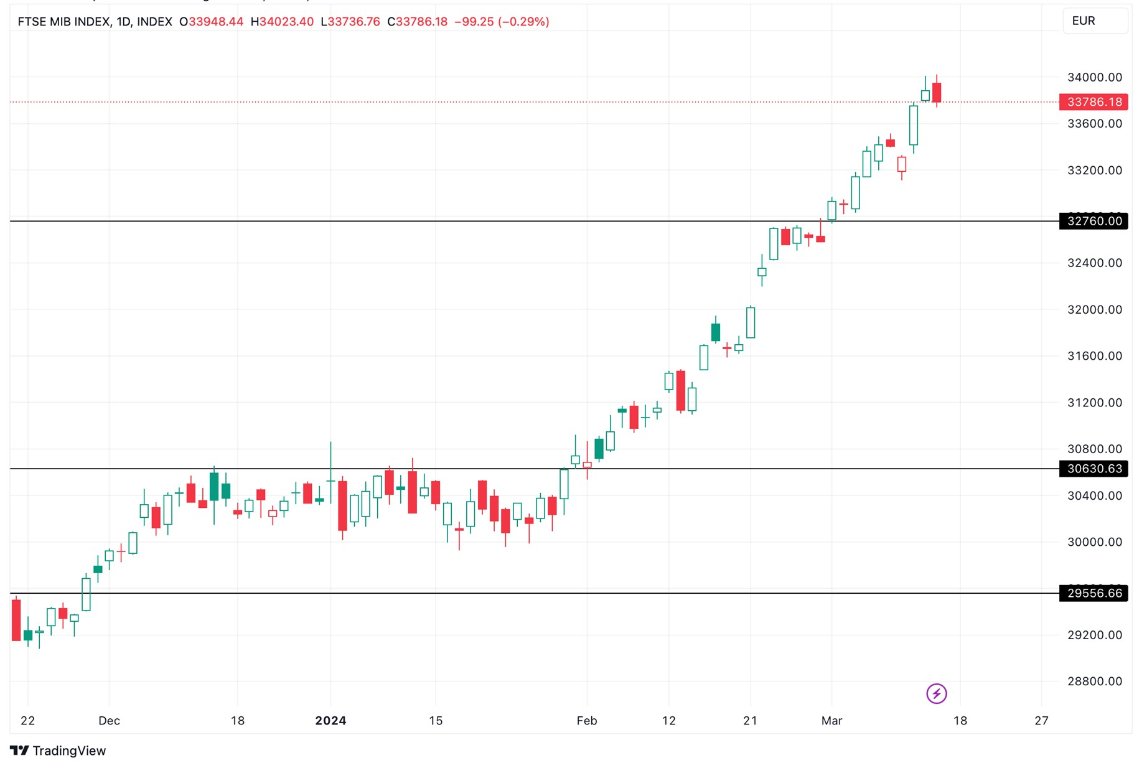This screenshot has height=768, width=1142.
Task: Select the red 33786.18 price label
Action: [x=1093, y=102]
